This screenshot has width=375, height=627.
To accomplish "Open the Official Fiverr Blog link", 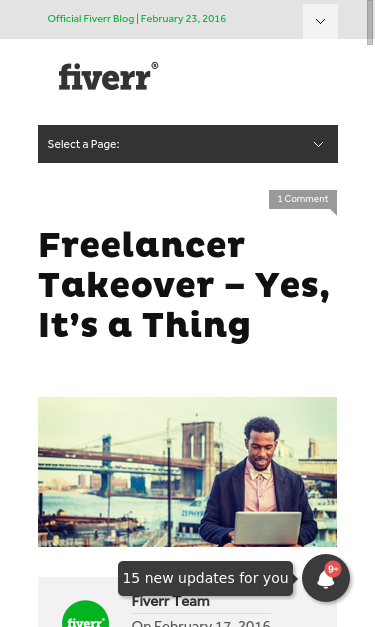I will tap(91, 19).
